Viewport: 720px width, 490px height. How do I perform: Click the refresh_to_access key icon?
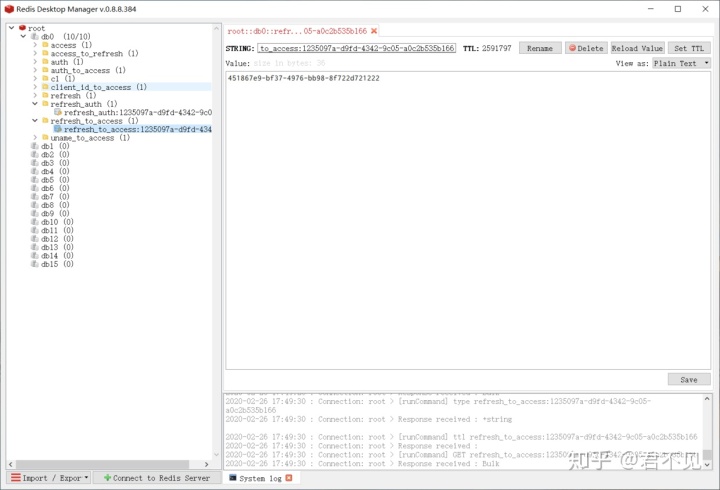click(x=58, y=129)
